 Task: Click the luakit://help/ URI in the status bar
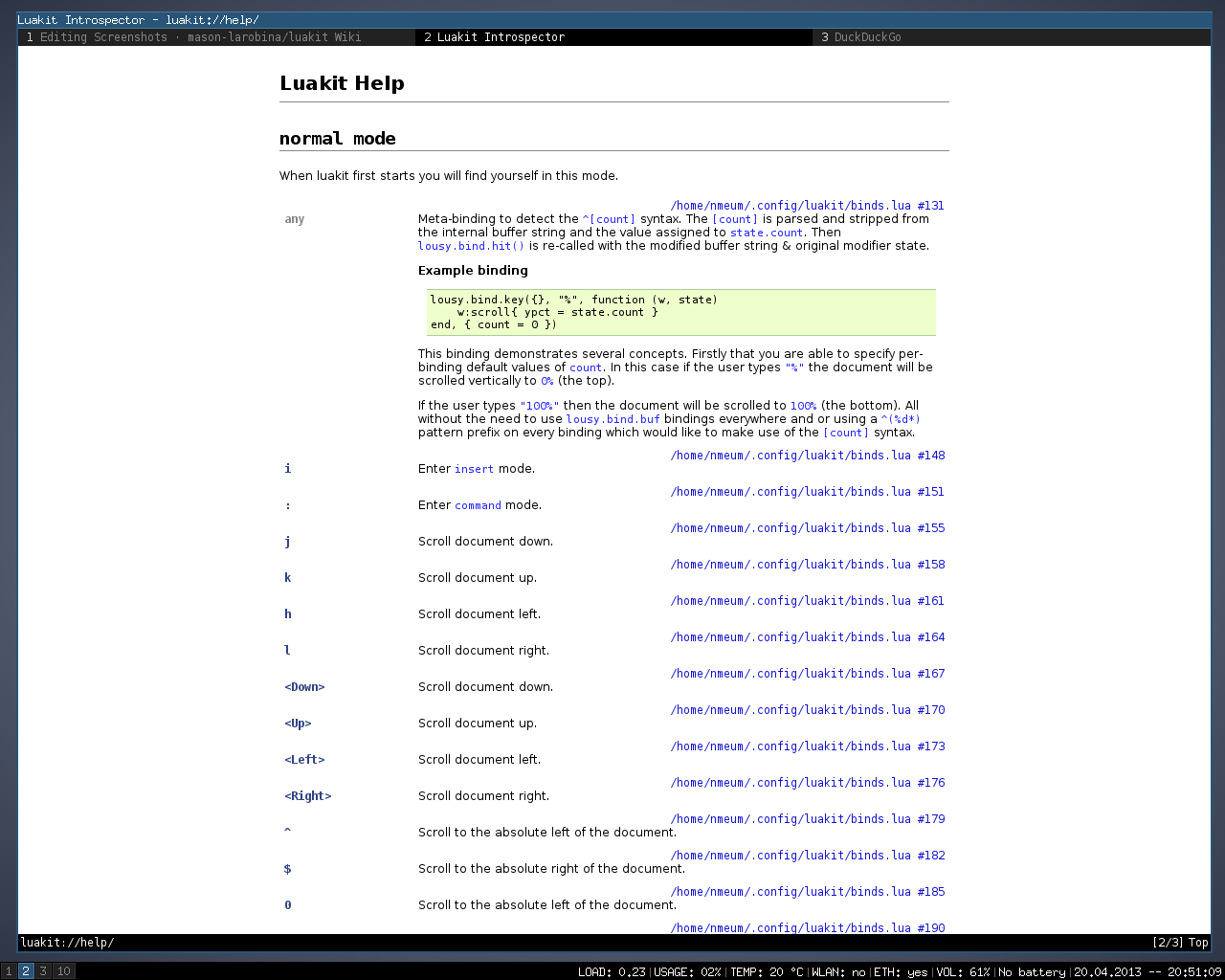tap(67, 943)
